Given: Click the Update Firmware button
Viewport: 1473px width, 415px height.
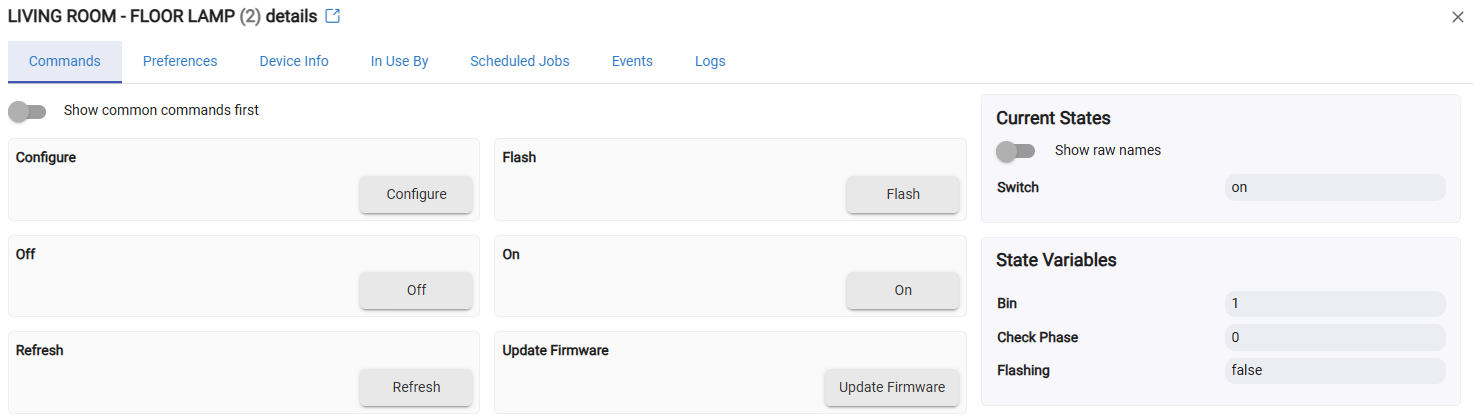Looking at the screenshot, I should click(x=891, y=387).
